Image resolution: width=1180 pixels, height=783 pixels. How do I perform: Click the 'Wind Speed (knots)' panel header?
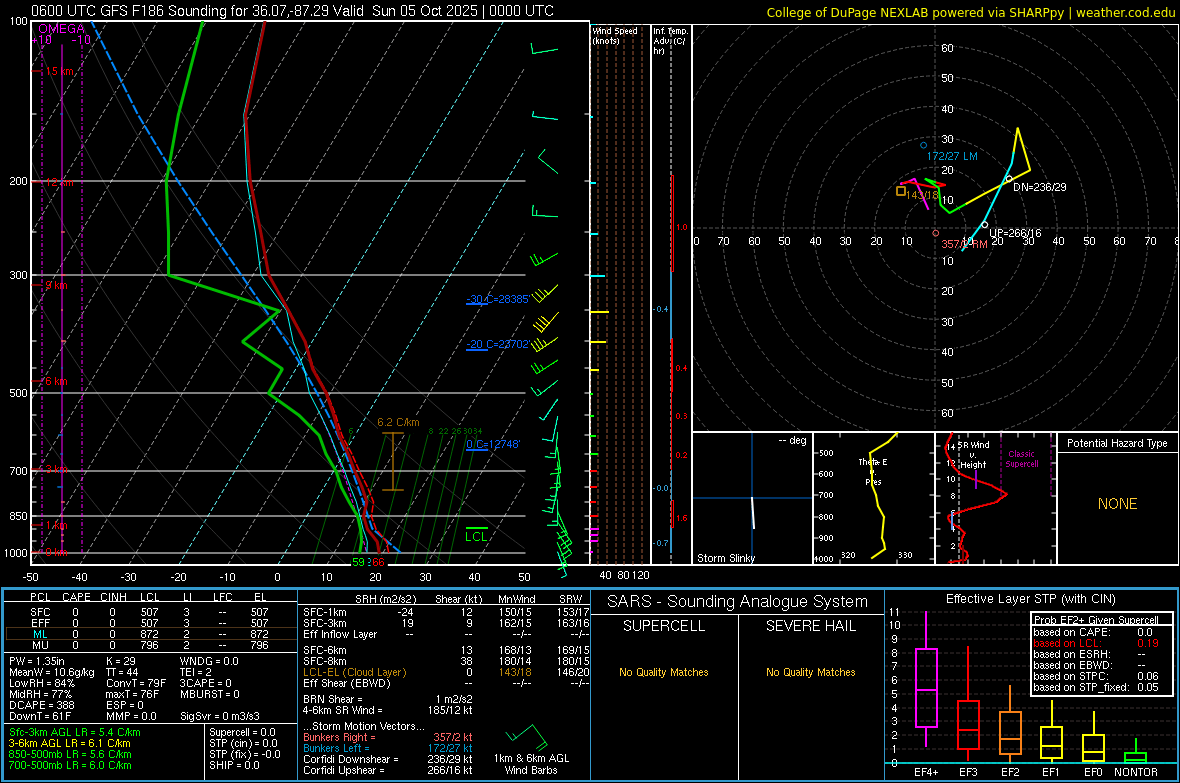pyautogui.click(x=615, y=35)
